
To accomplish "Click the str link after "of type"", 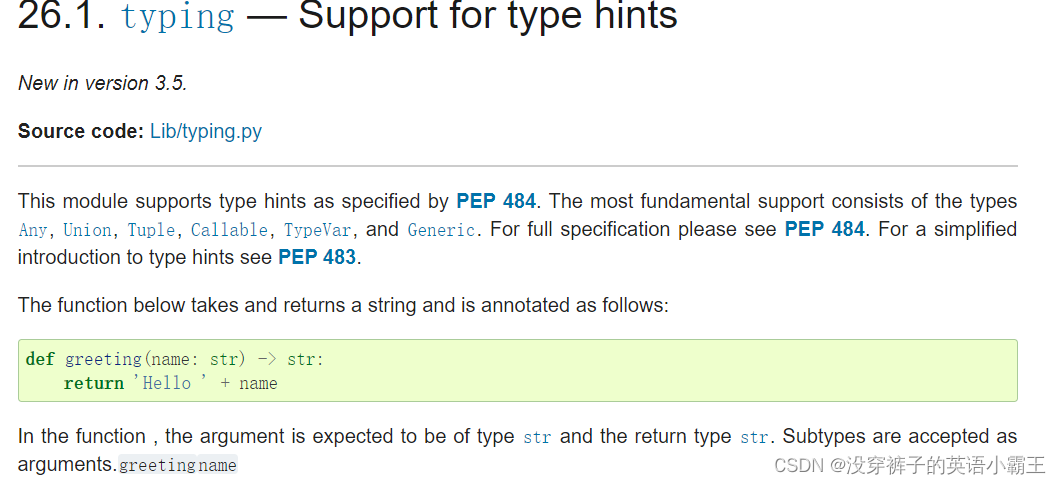I will tap(537, 437).
